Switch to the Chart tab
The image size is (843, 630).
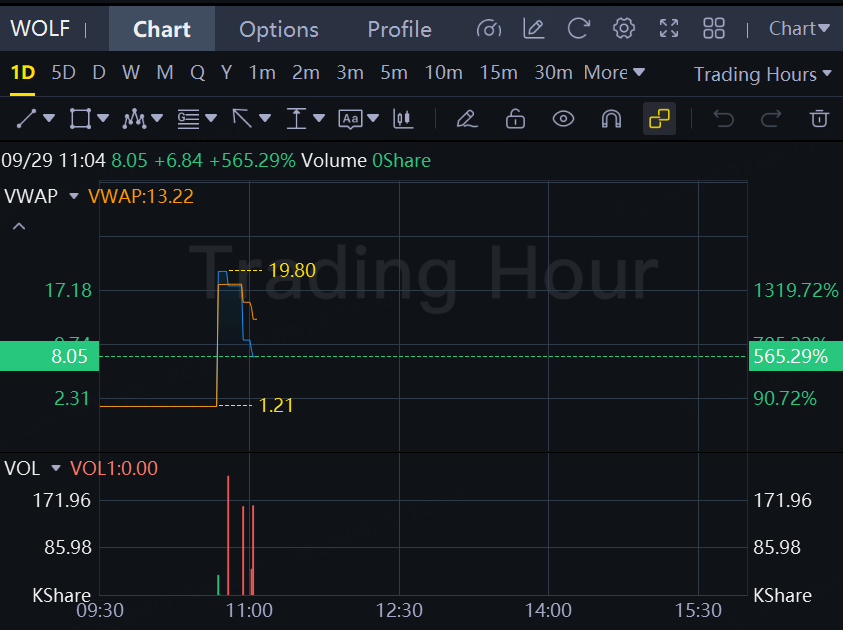coord(162,29)
